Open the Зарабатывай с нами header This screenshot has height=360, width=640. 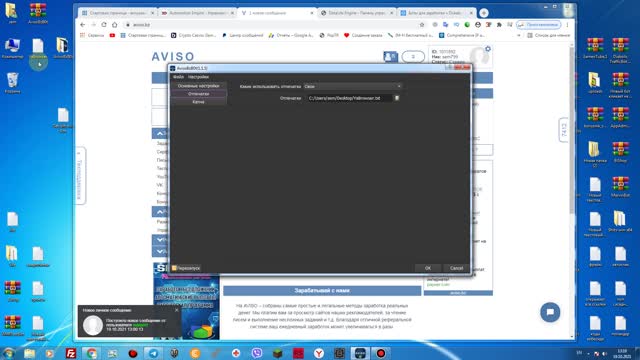pos(322,291)
